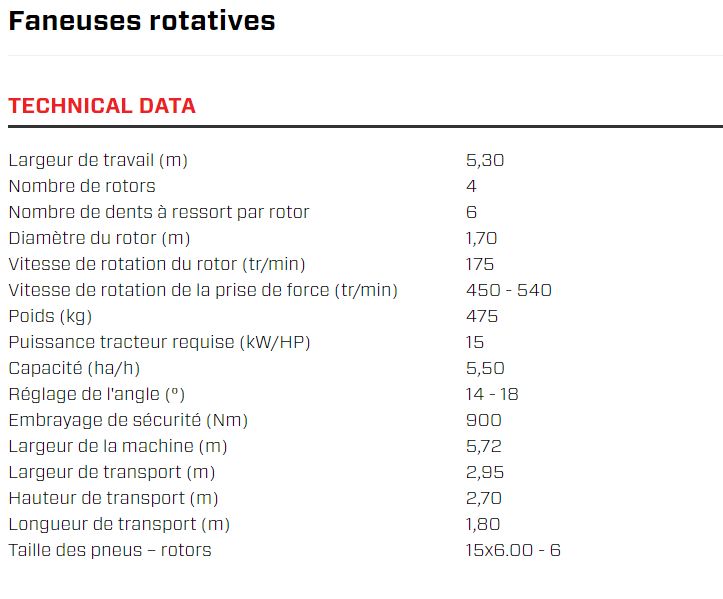
Task: Select the working width value 5,30
Action: click(484, 160)
